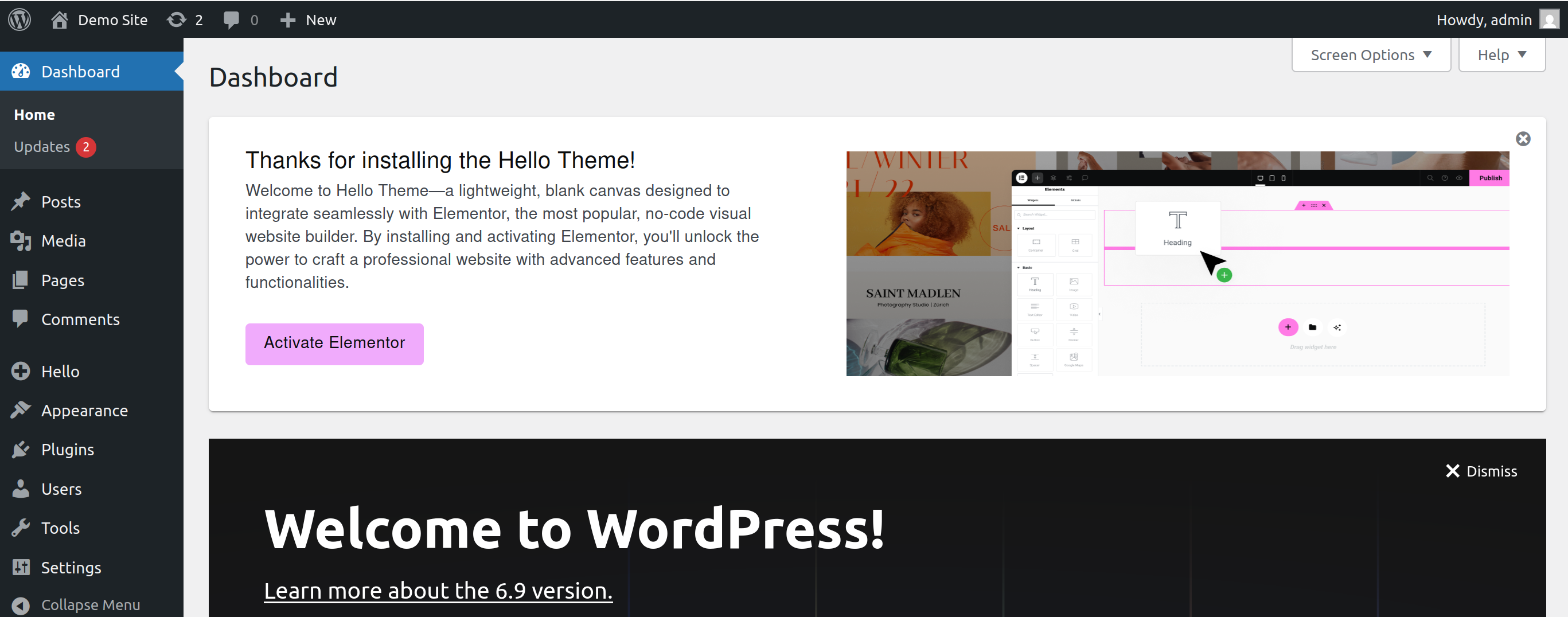The width and height of the screenshot is (1568, 617).
Task: Open Learn more about 6.9 version link
Action: point(438,590)
